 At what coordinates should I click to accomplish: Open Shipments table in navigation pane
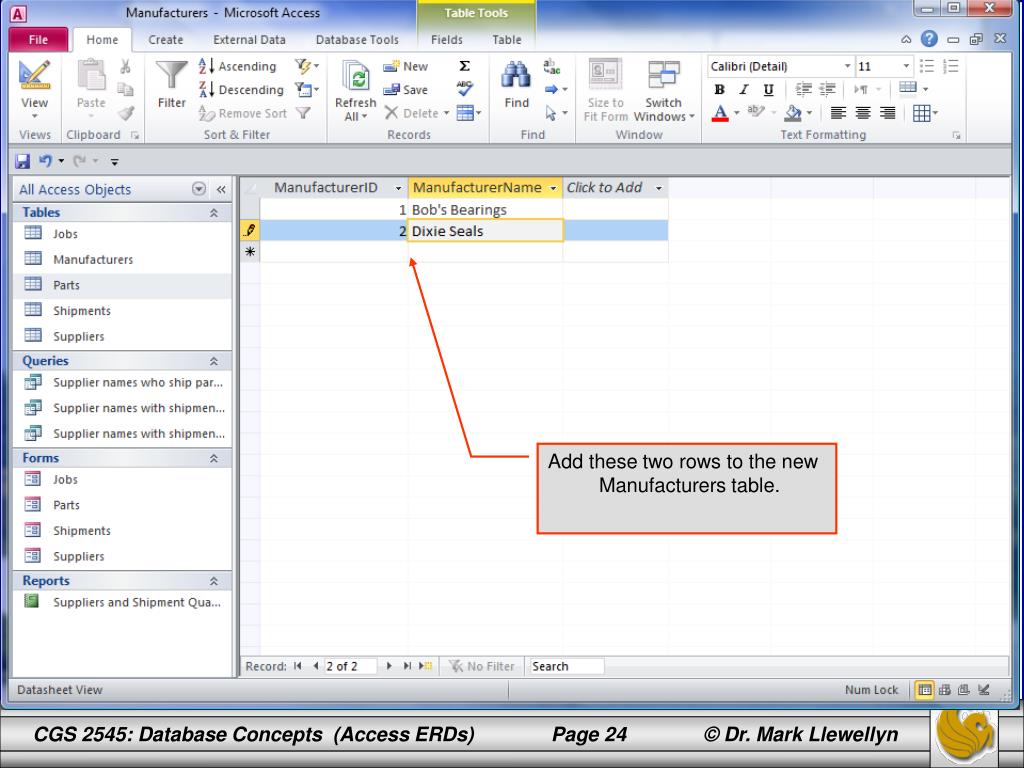(122, 311)
